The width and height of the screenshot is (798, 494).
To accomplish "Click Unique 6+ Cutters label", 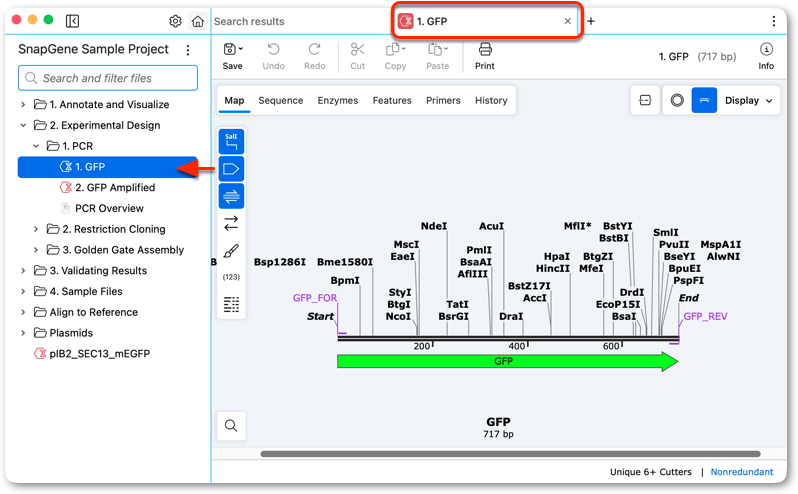I will coord(650,472).
